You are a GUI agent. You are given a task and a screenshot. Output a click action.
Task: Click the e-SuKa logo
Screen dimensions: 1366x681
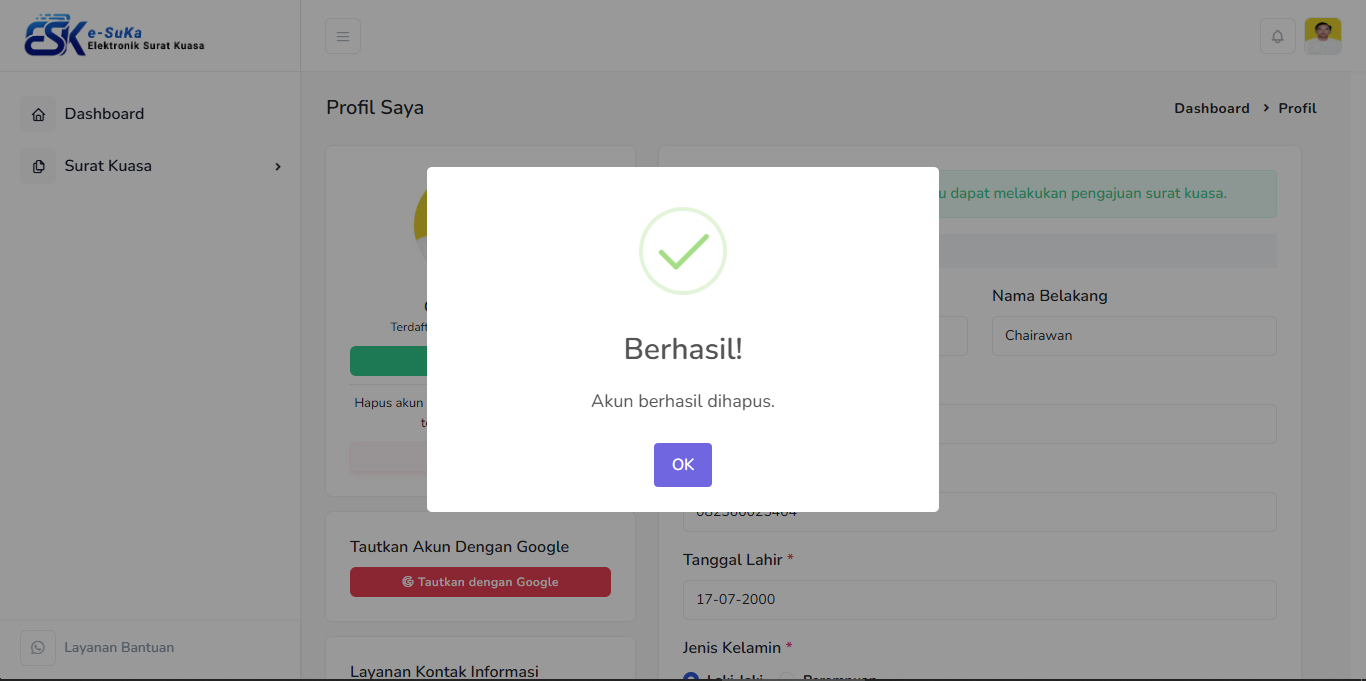(114, 37)
